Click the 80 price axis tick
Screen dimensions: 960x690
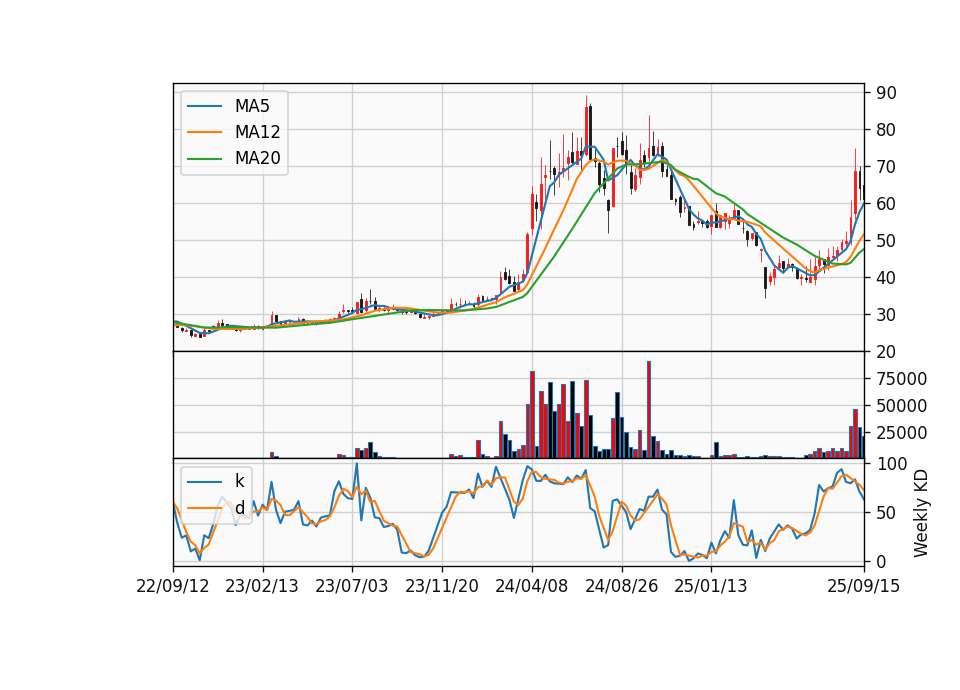(887, 130)
